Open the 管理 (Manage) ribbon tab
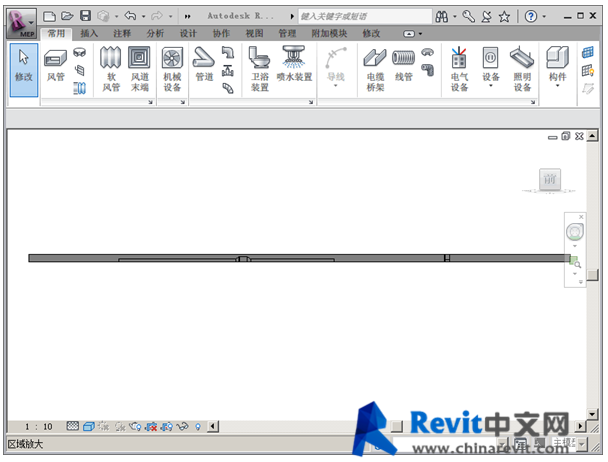Screen dimensions: 608x462 pyautogui.click(x=287, y=34)
